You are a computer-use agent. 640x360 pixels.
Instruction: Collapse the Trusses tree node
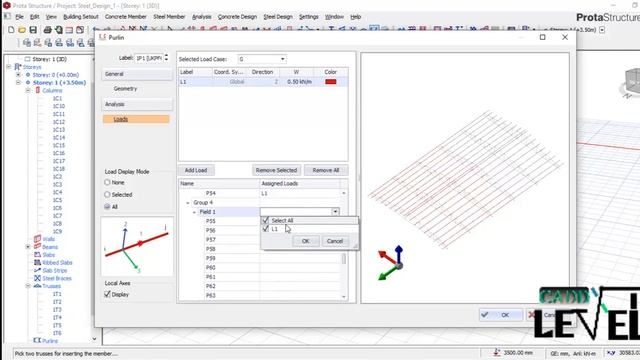(28, 286)
